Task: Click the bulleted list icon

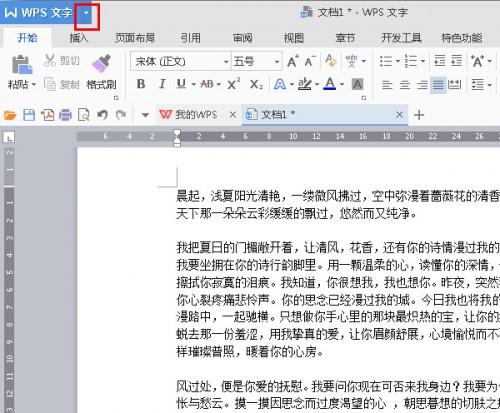Action: (x=386, y=61)
